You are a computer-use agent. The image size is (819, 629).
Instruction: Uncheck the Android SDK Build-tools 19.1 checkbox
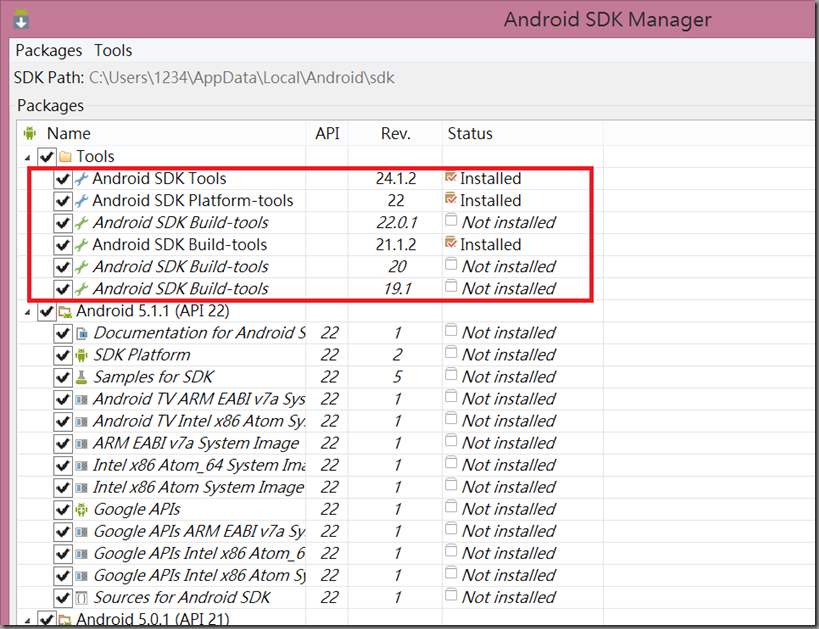pyautogui.click(x=63, y=289)
